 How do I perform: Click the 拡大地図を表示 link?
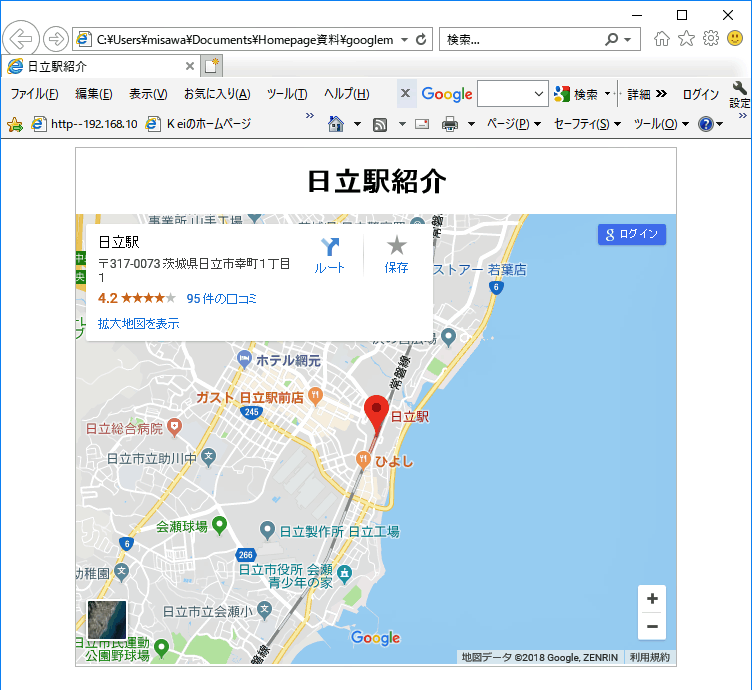139,324
